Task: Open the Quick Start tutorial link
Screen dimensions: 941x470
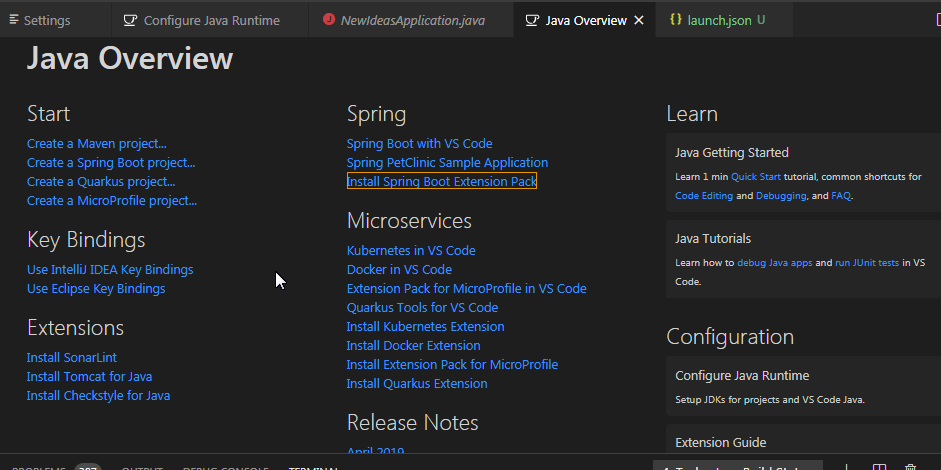Action: pyautogui.click(x=756, y=177)
